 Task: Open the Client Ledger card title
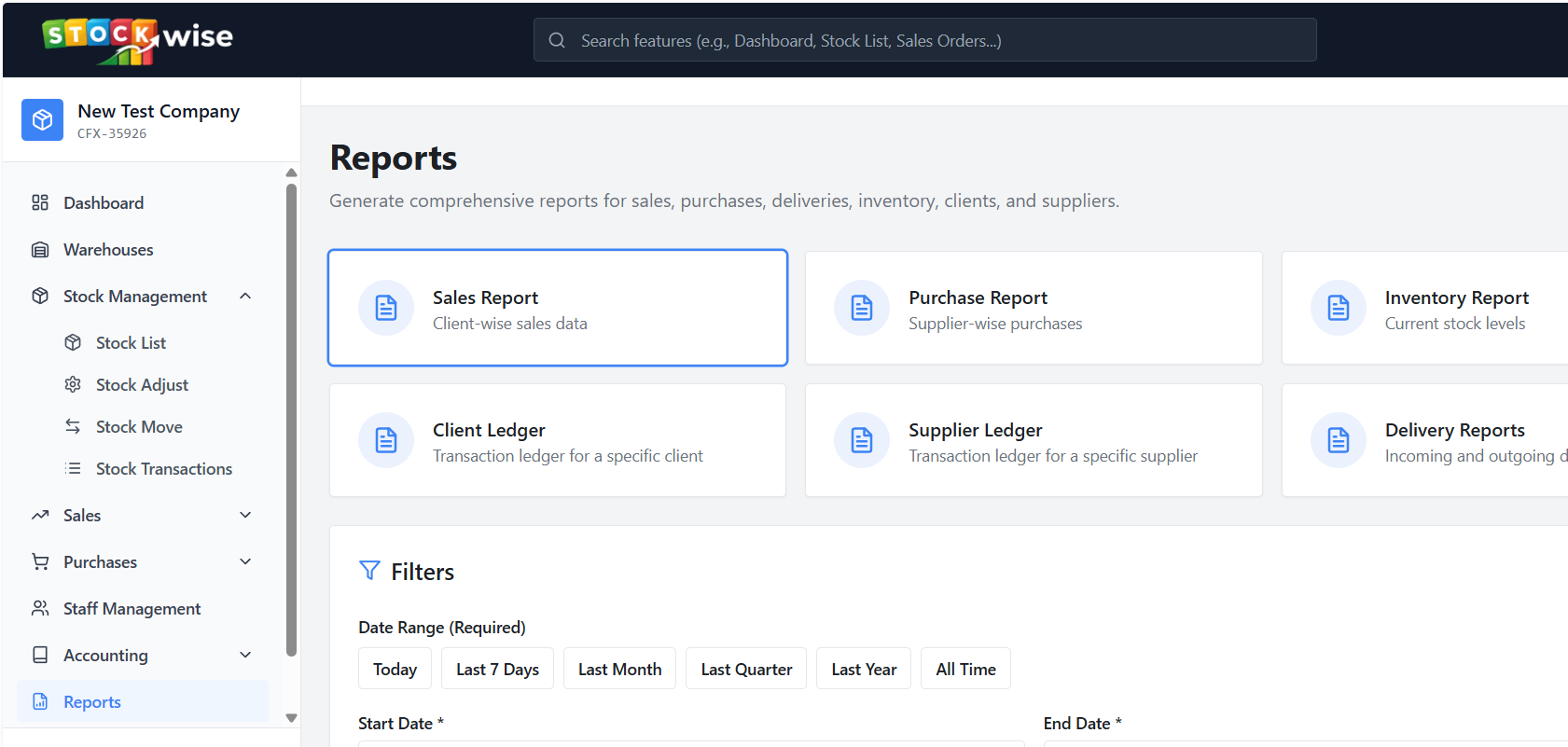tap(489, 430)
